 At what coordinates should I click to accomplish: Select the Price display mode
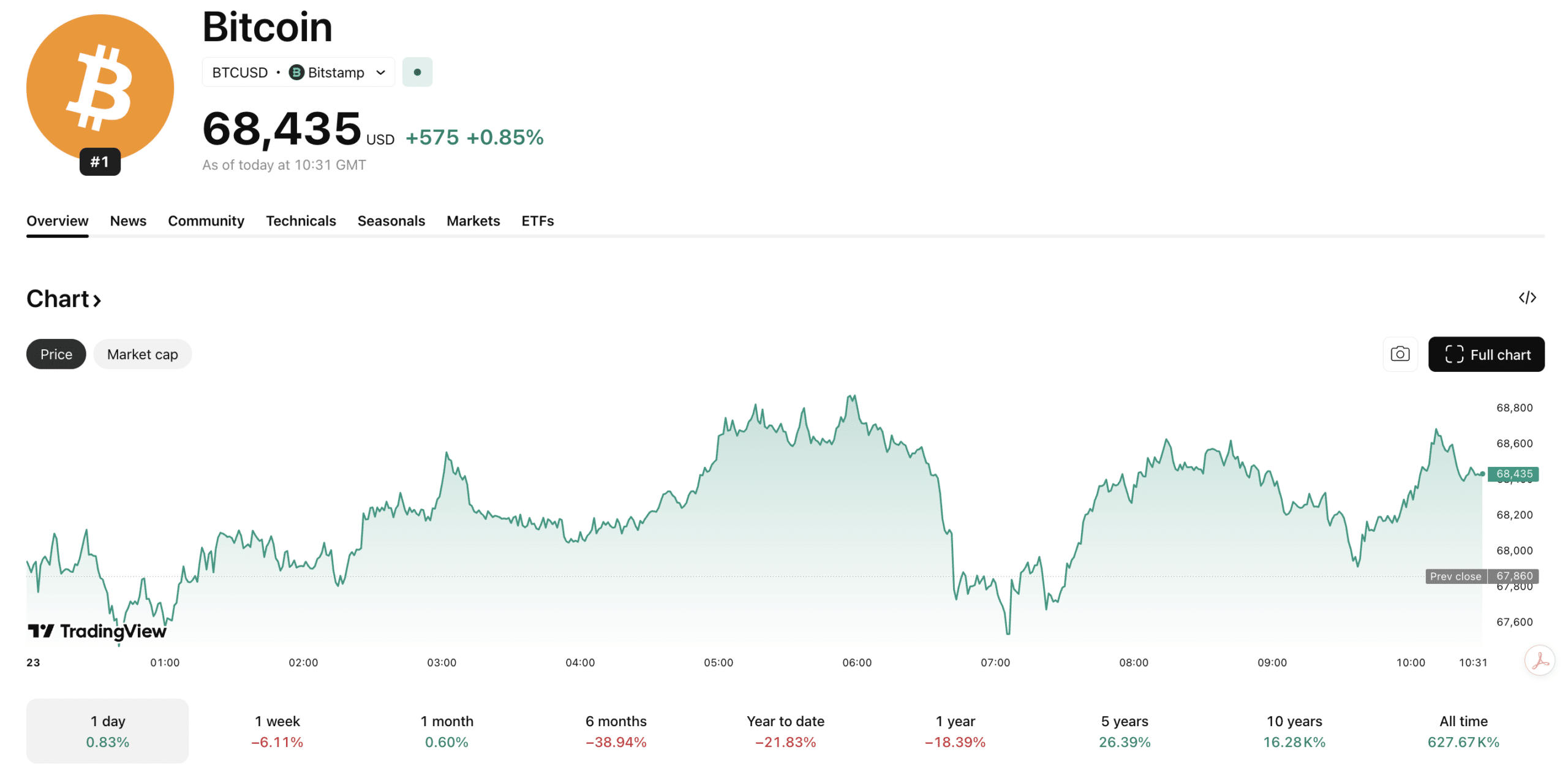[56, 354]
